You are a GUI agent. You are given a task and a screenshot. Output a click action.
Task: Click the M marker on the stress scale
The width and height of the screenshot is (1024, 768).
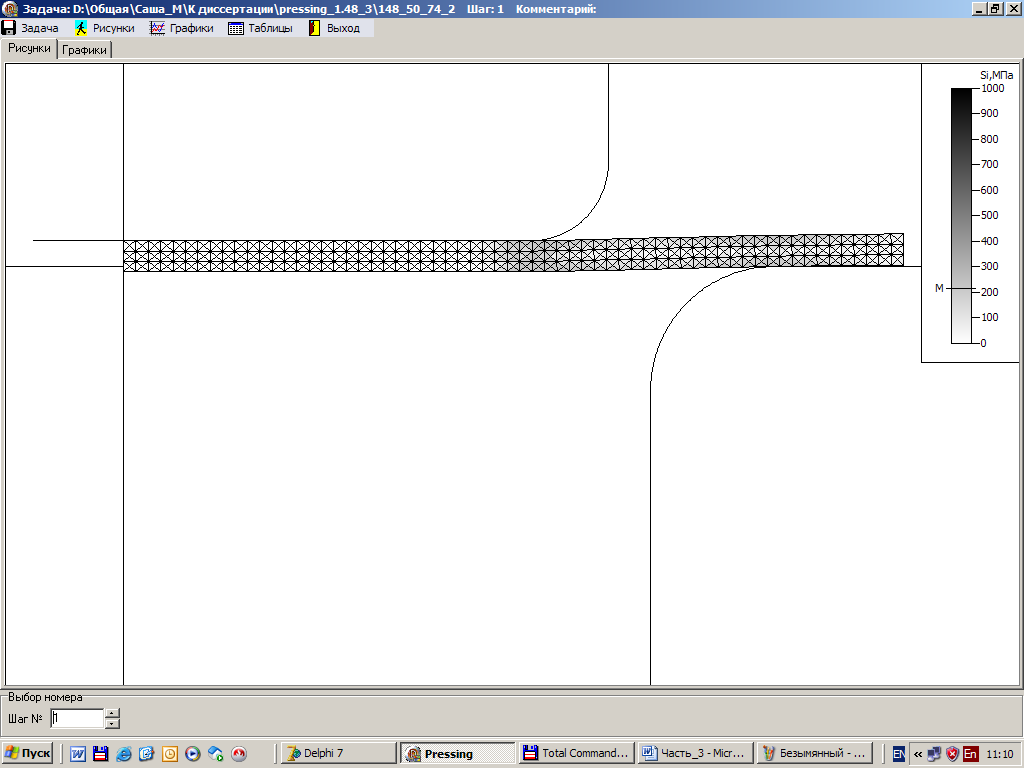[x=939, y=288]
